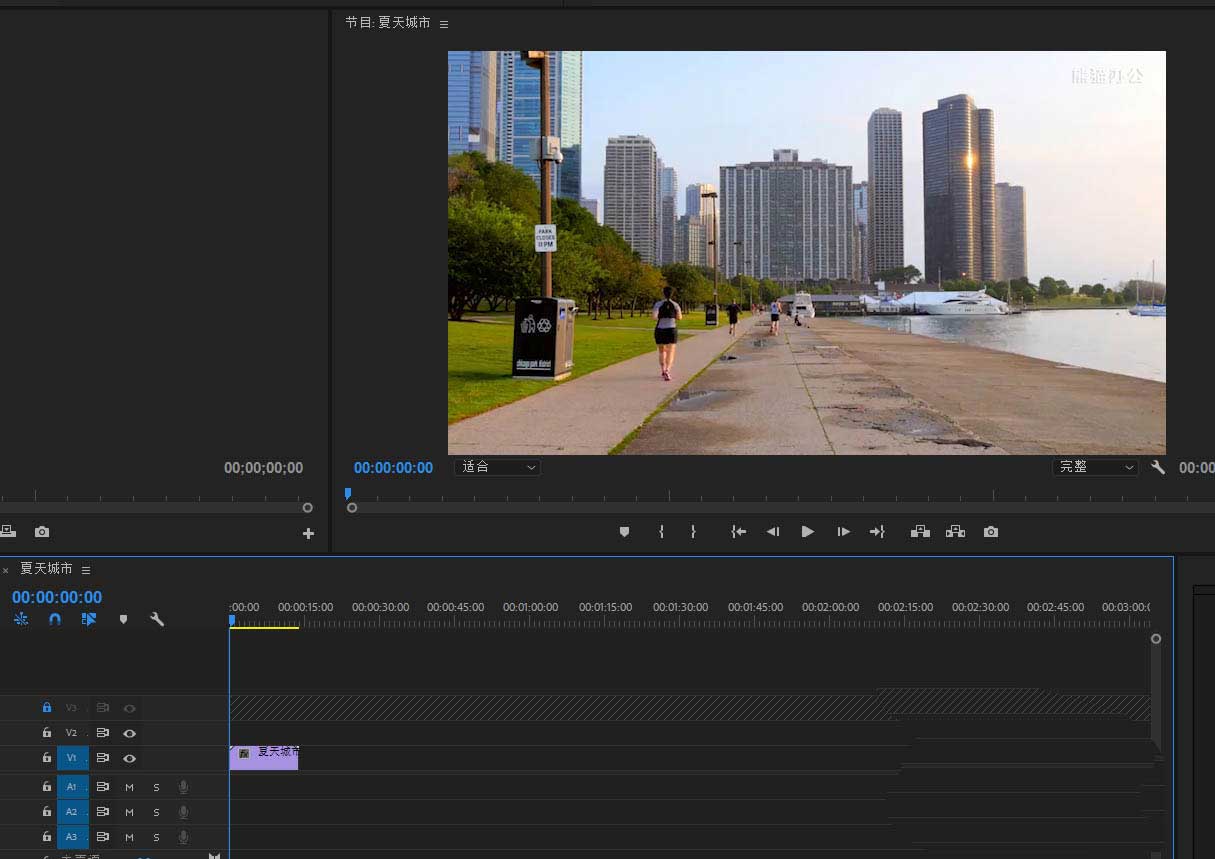
Task: Select the 夏天城市 clip on V1
Action: tap(265, 758)
